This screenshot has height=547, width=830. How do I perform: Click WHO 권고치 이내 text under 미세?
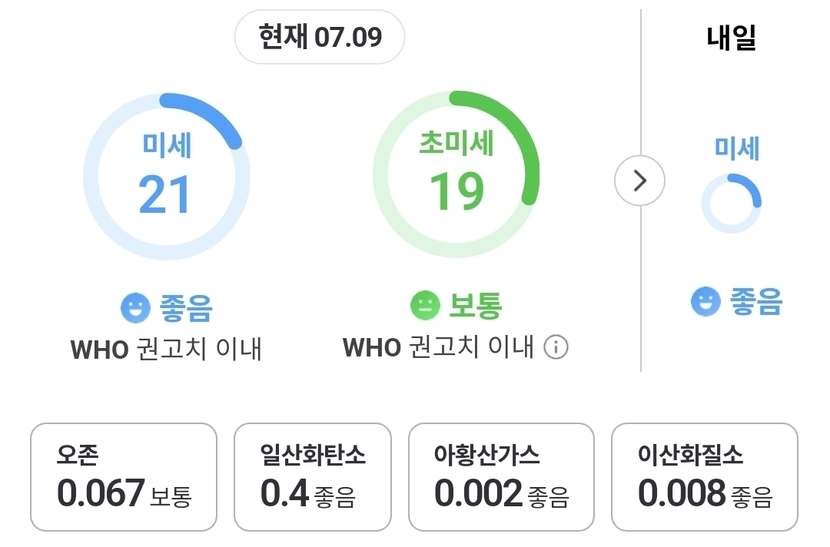(x=166, y=349)
